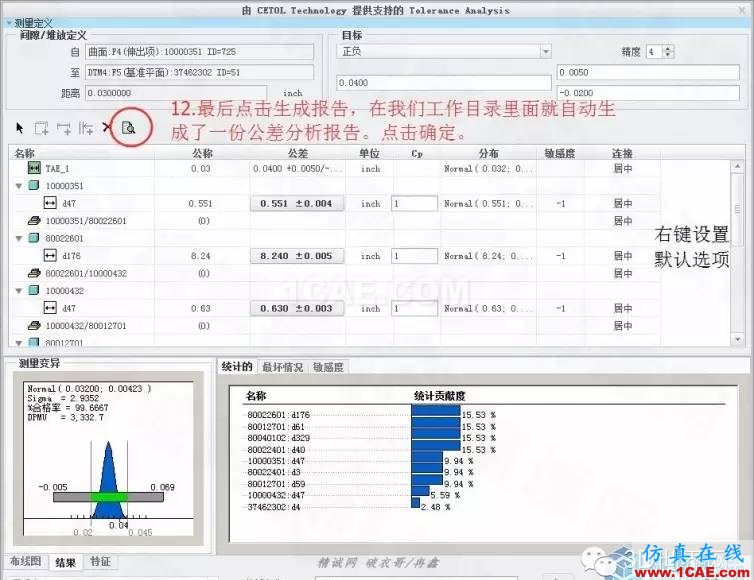
Task: Click the part icon beside 10000351
Action: (34, 185)
